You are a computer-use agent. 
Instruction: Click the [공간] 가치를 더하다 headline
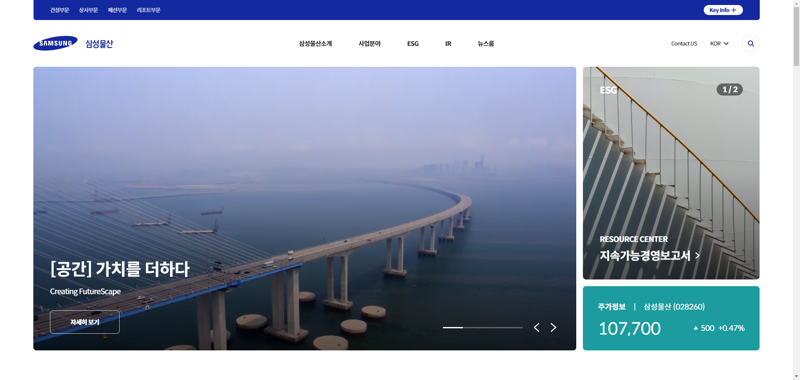pos(119,269)
